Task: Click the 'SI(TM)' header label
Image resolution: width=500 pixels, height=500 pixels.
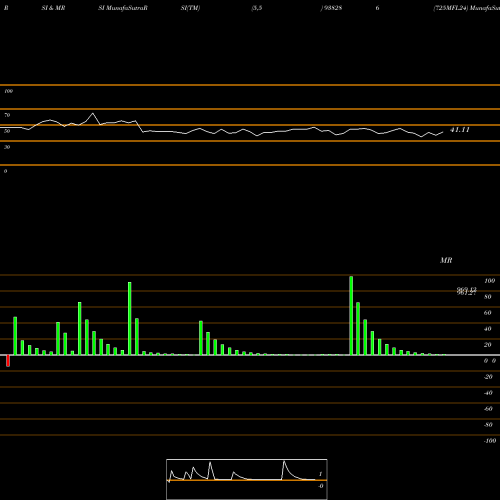Action: pyautogui.click(x=190, y=8)
